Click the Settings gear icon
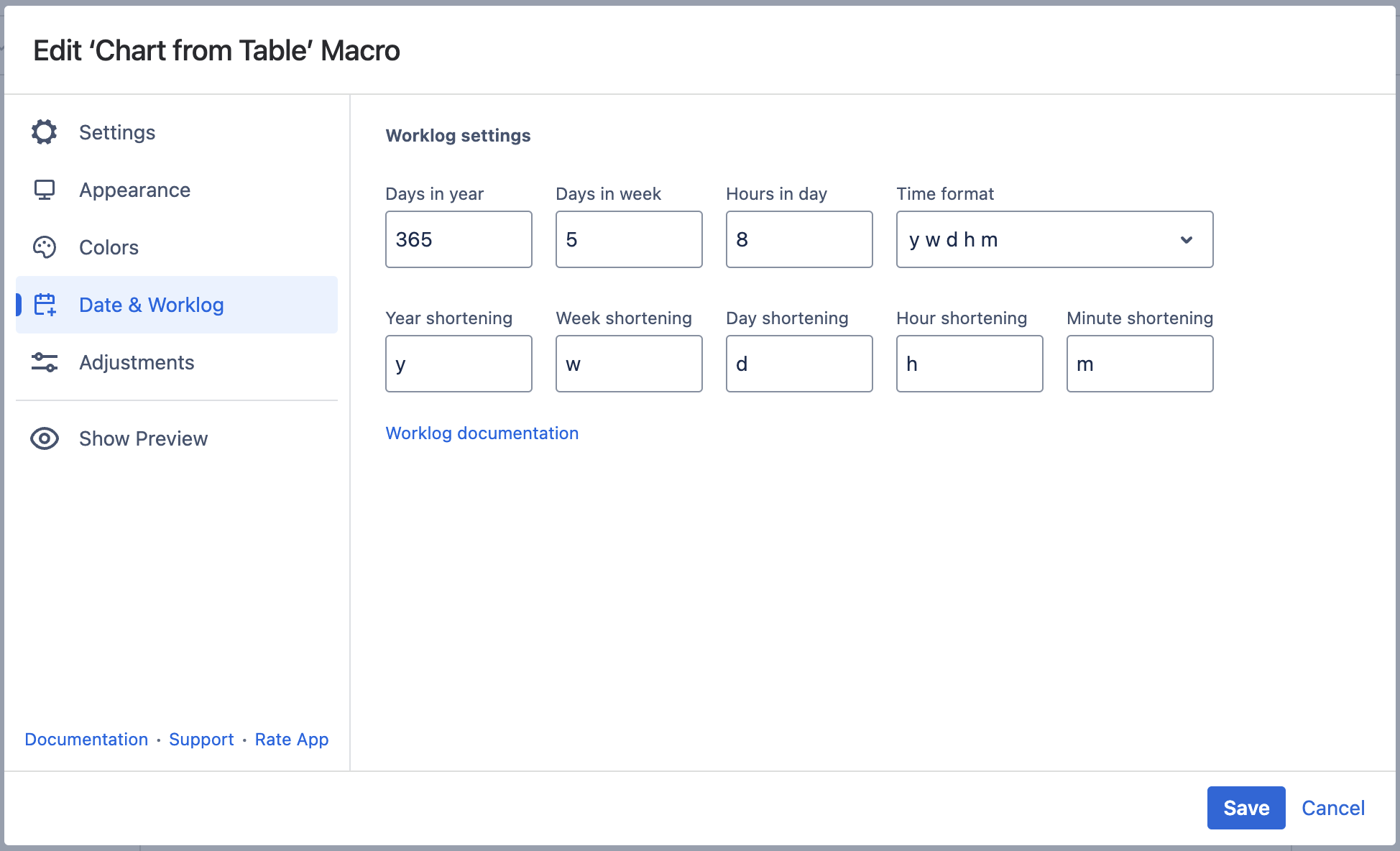This screenshot has height=851, width=1400. tap(44, 132)
